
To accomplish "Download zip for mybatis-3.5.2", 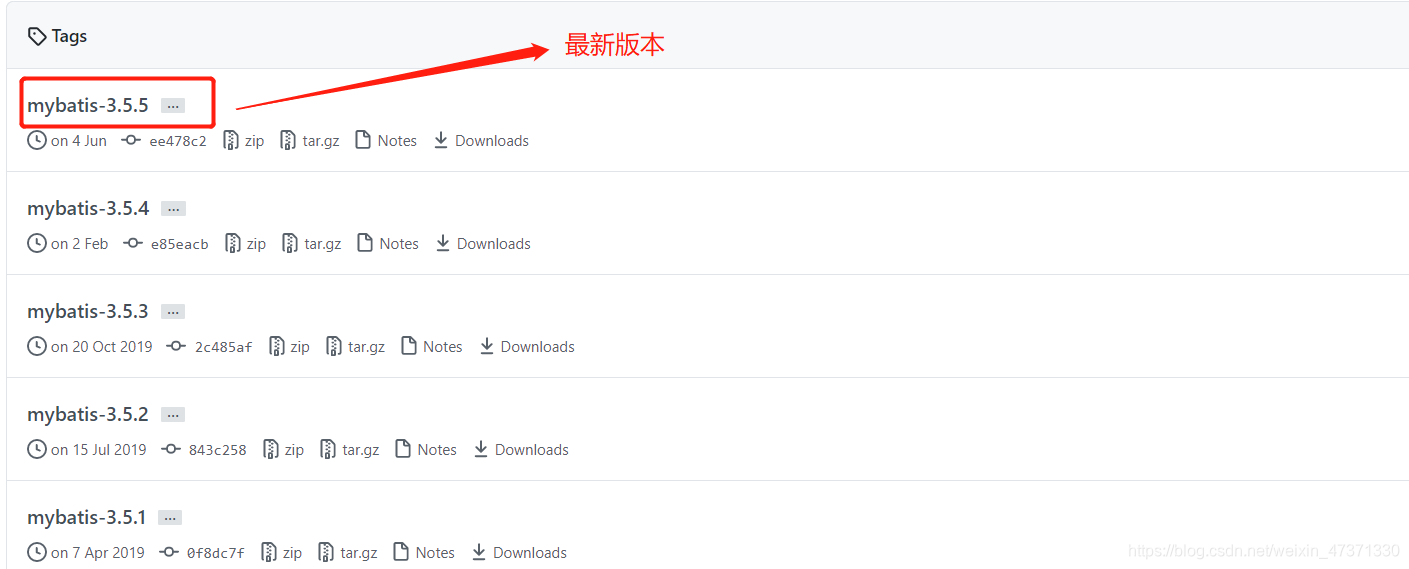I will (x=295, y=450).
